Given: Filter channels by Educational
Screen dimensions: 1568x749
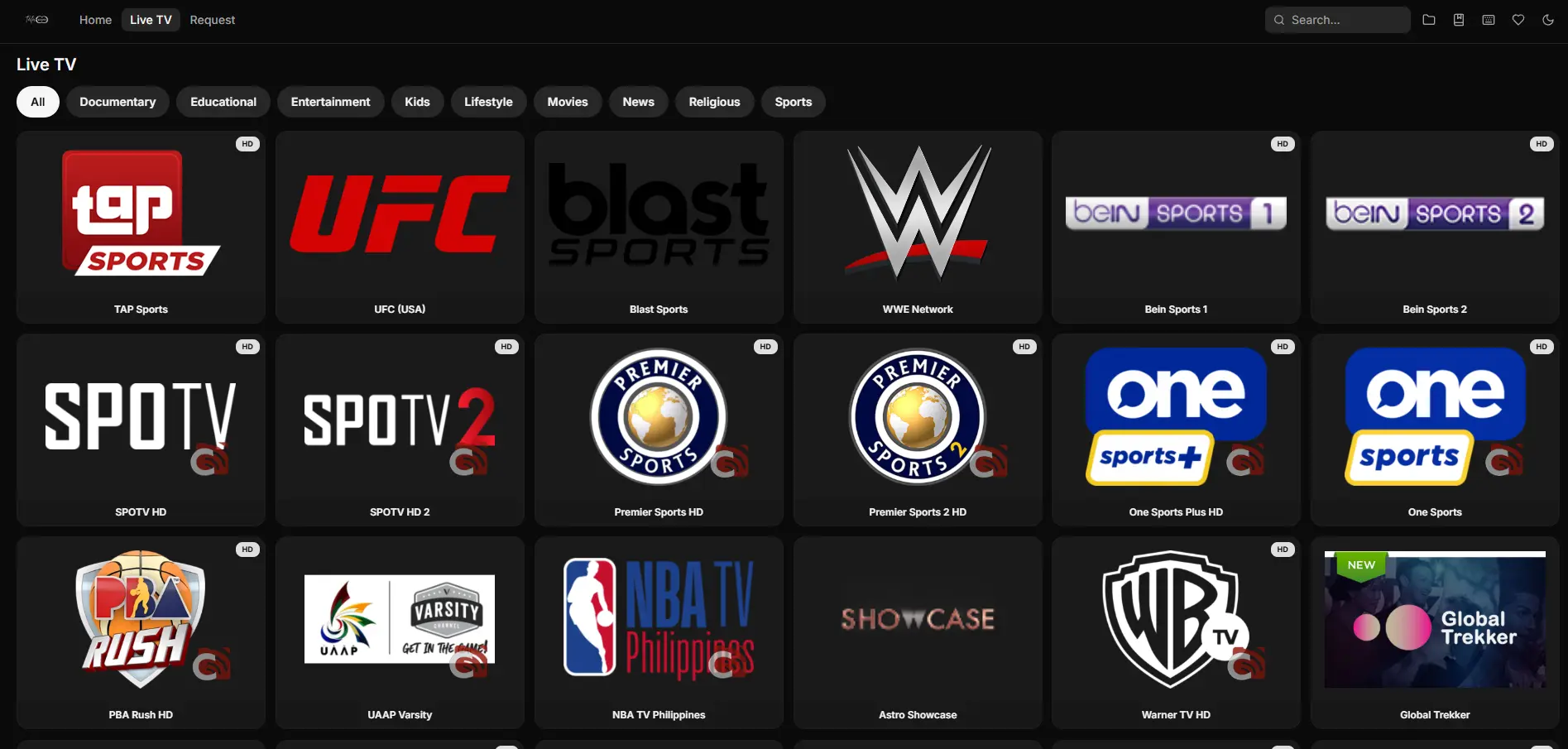Looking at the screenshot, I should point(223,102).
